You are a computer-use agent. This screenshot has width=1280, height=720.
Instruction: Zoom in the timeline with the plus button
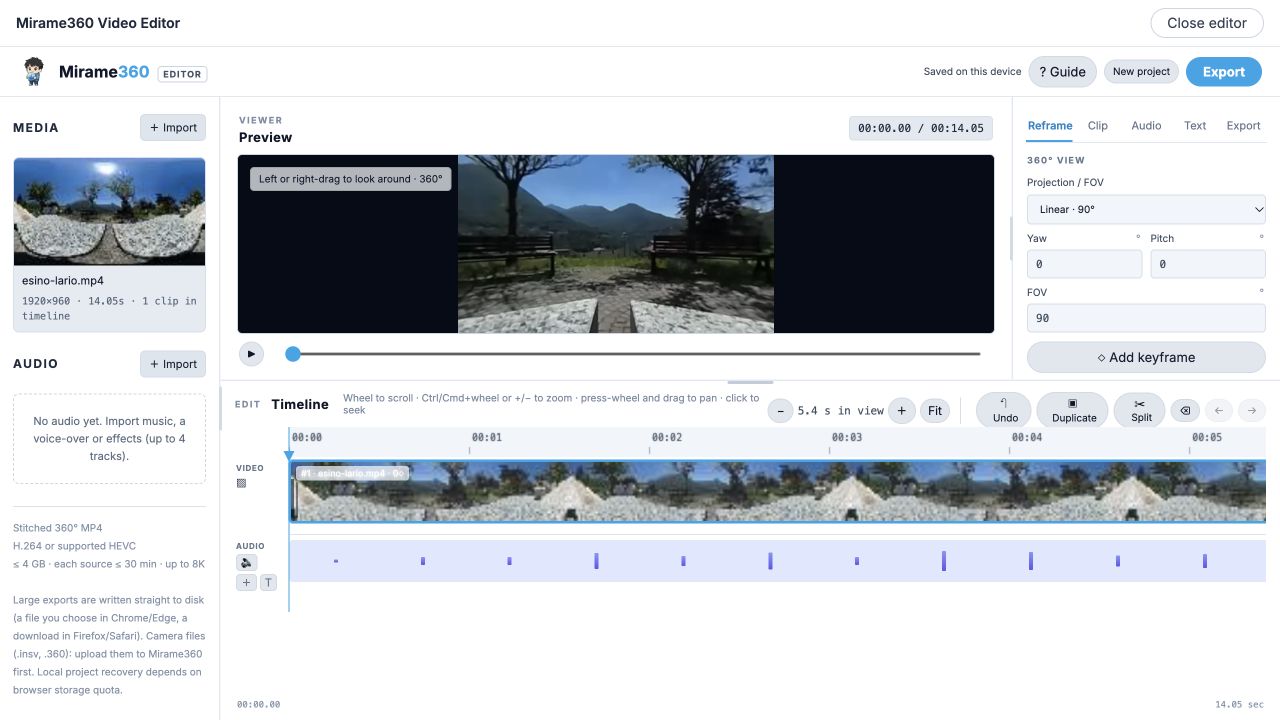pyautogui.click(x=902, y=410)
